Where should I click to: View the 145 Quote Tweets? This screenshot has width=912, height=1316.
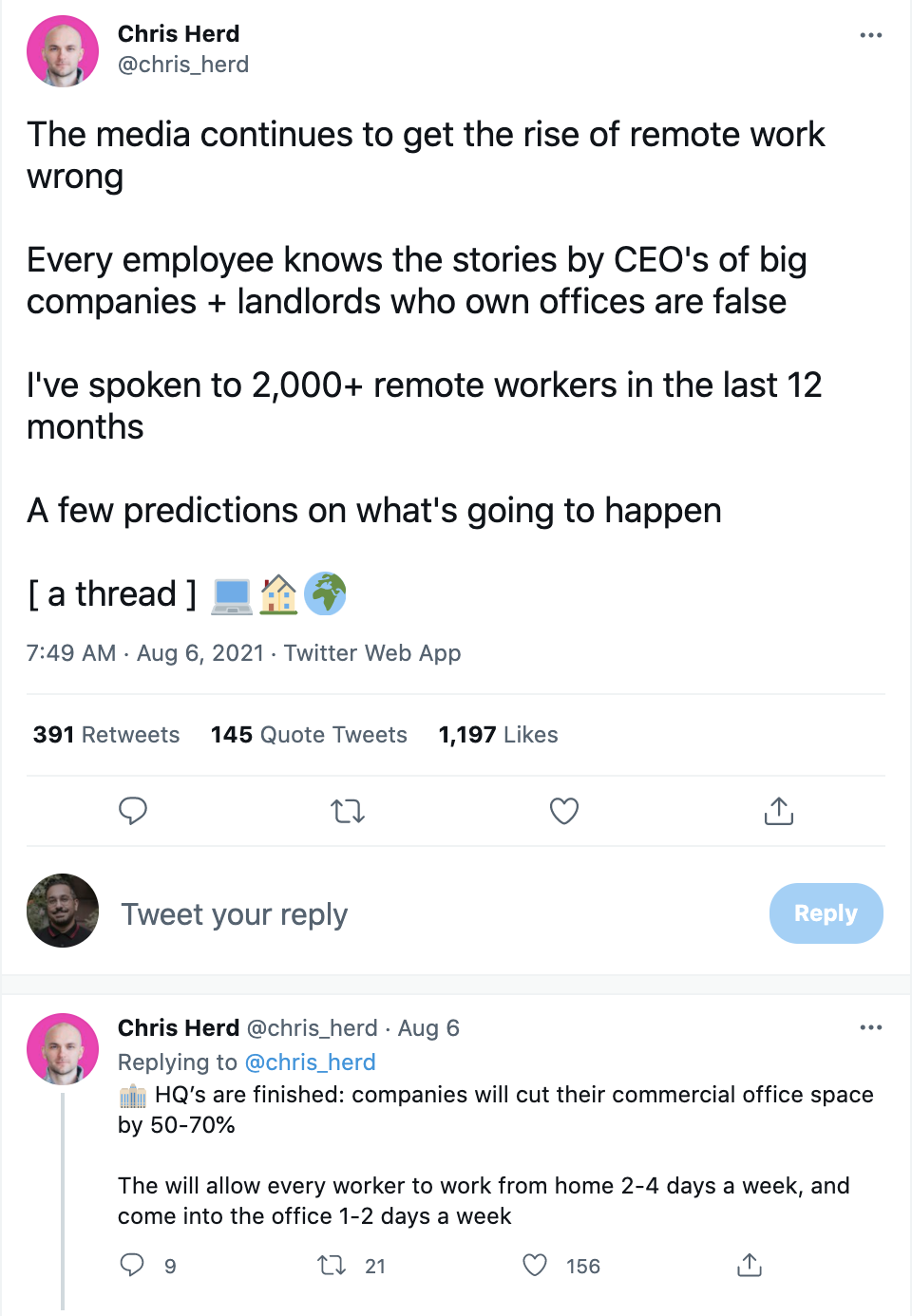point(309,735)
